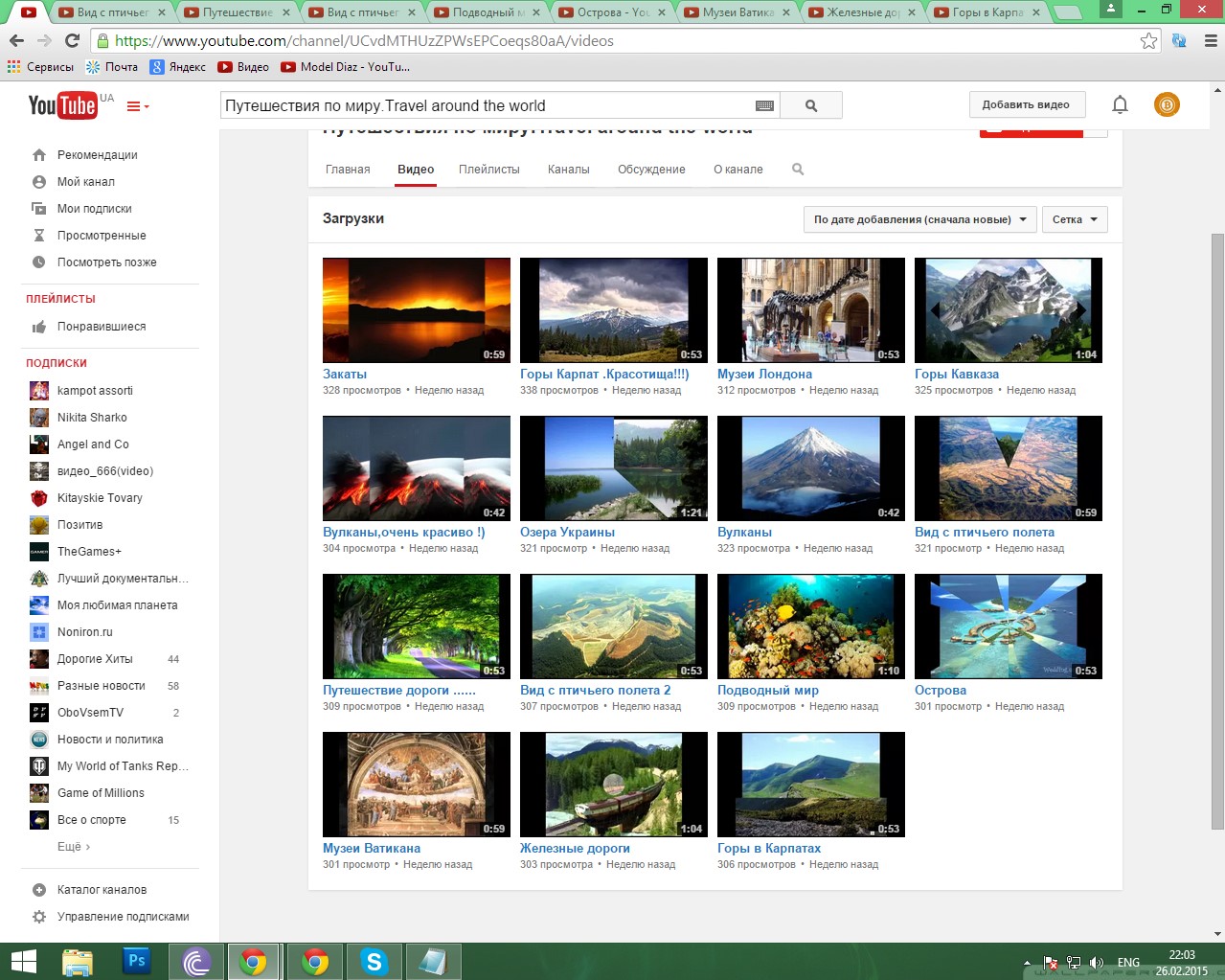Switch to the Плейлисты tab
This screenshot has height=980, width=1225.
[489, 169]
